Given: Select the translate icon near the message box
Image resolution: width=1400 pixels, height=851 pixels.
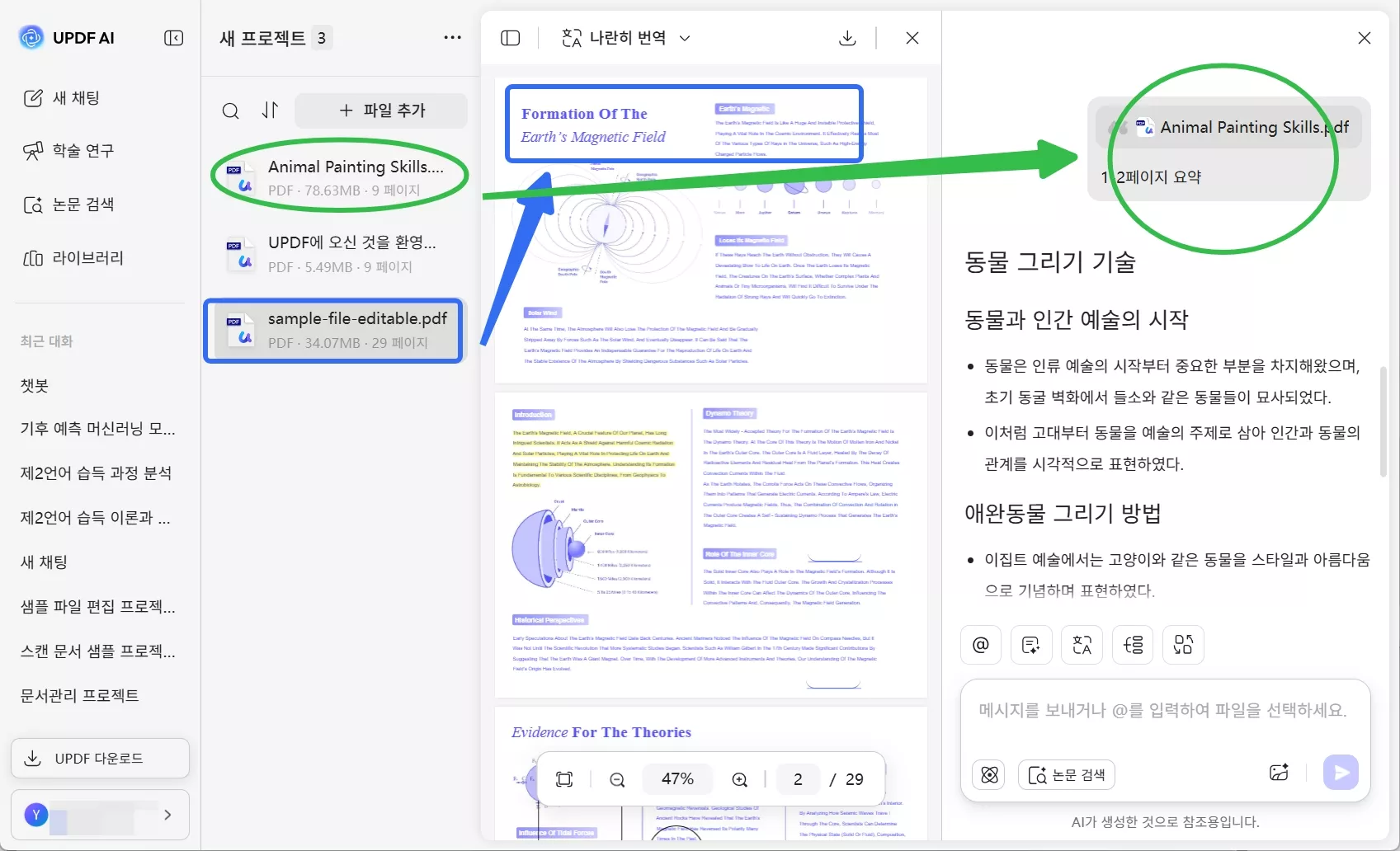Looking at the screenshot, I should point(1082,645).
